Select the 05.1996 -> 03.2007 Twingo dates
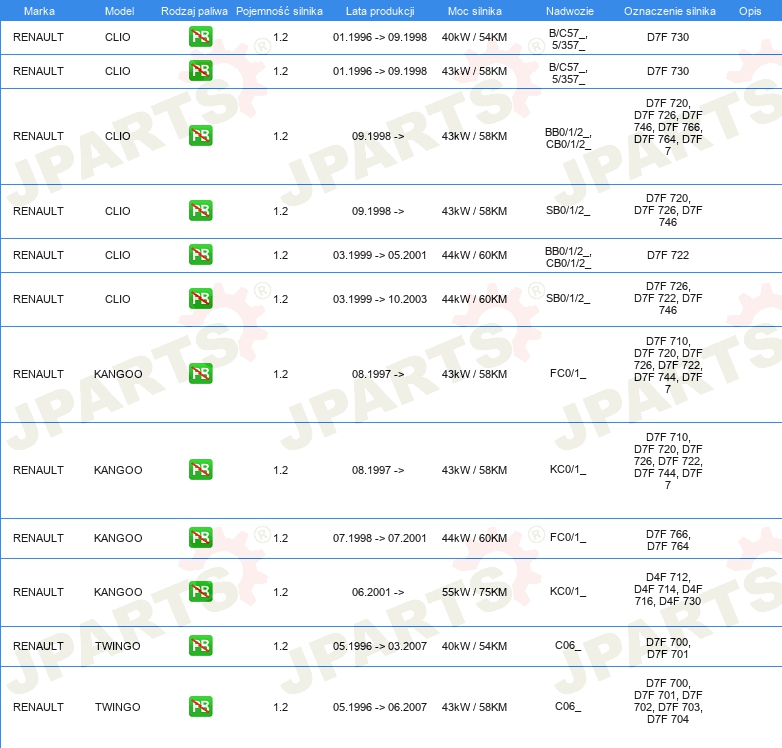Screen dimensions: 782x748 [380, 646]
